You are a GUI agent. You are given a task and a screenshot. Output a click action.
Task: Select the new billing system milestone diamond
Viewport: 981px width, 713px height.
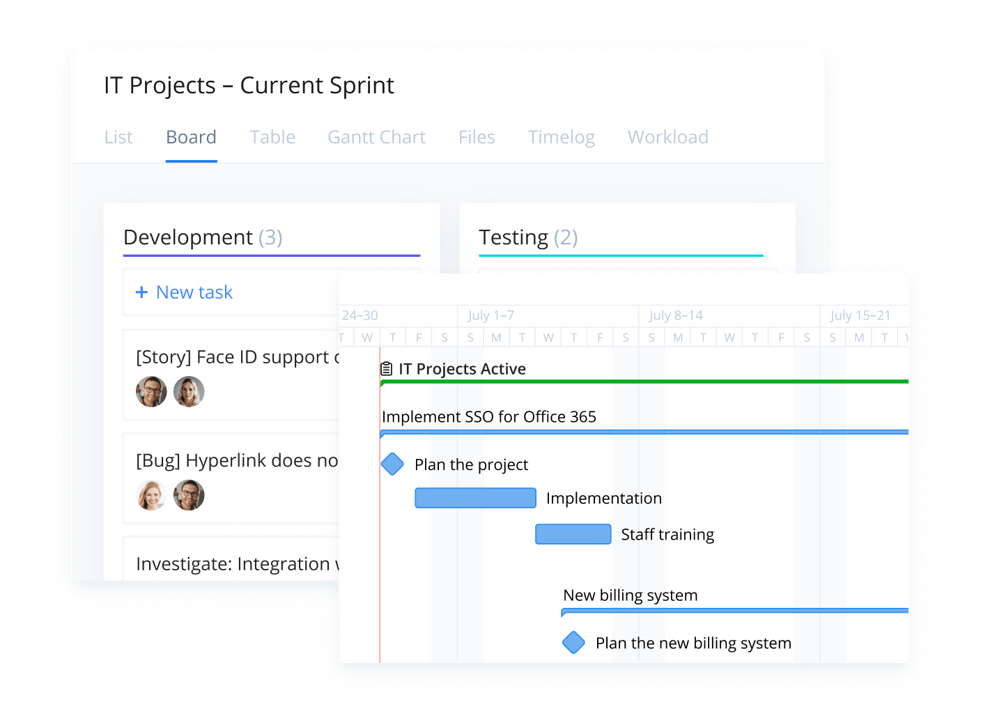(x=573, y=642)
